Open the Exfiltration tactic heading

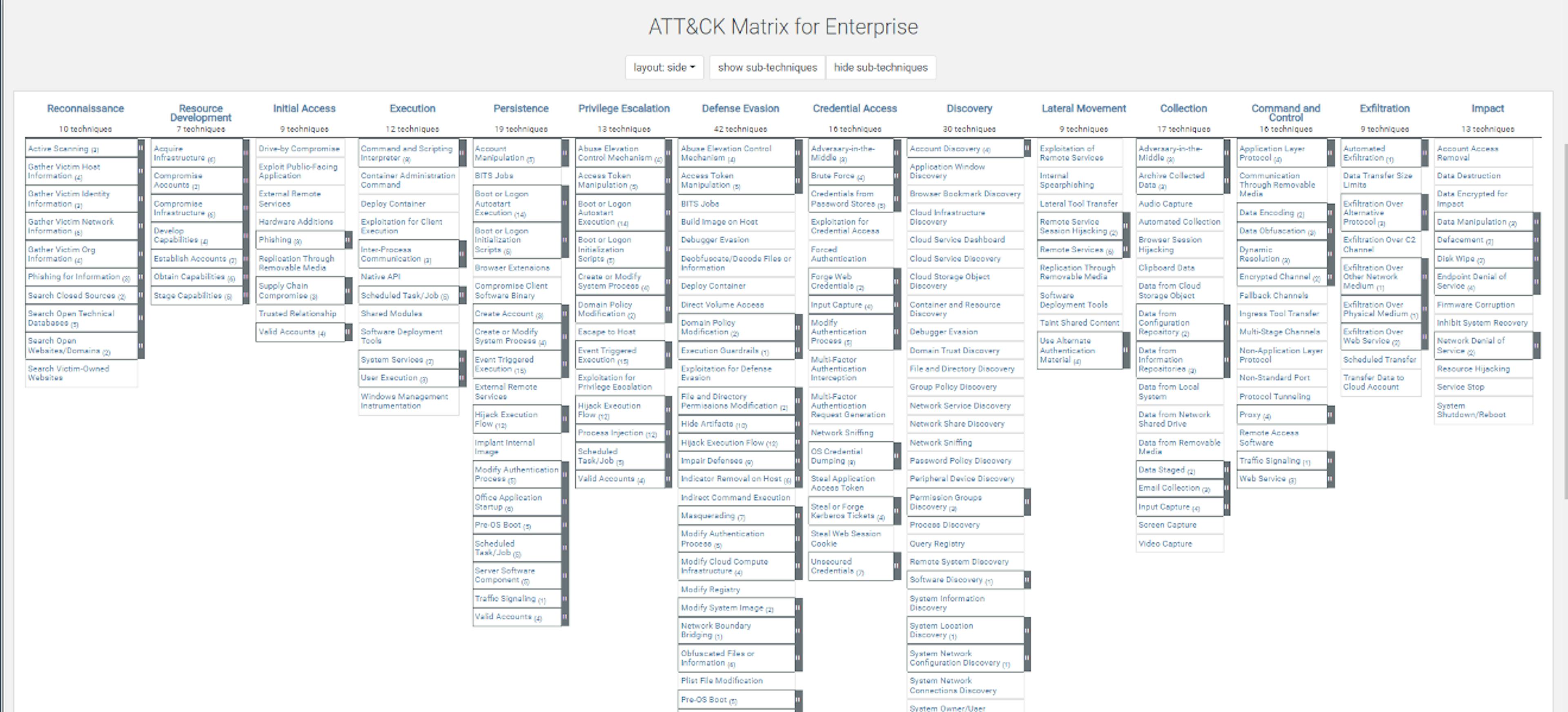point(1385,108)
